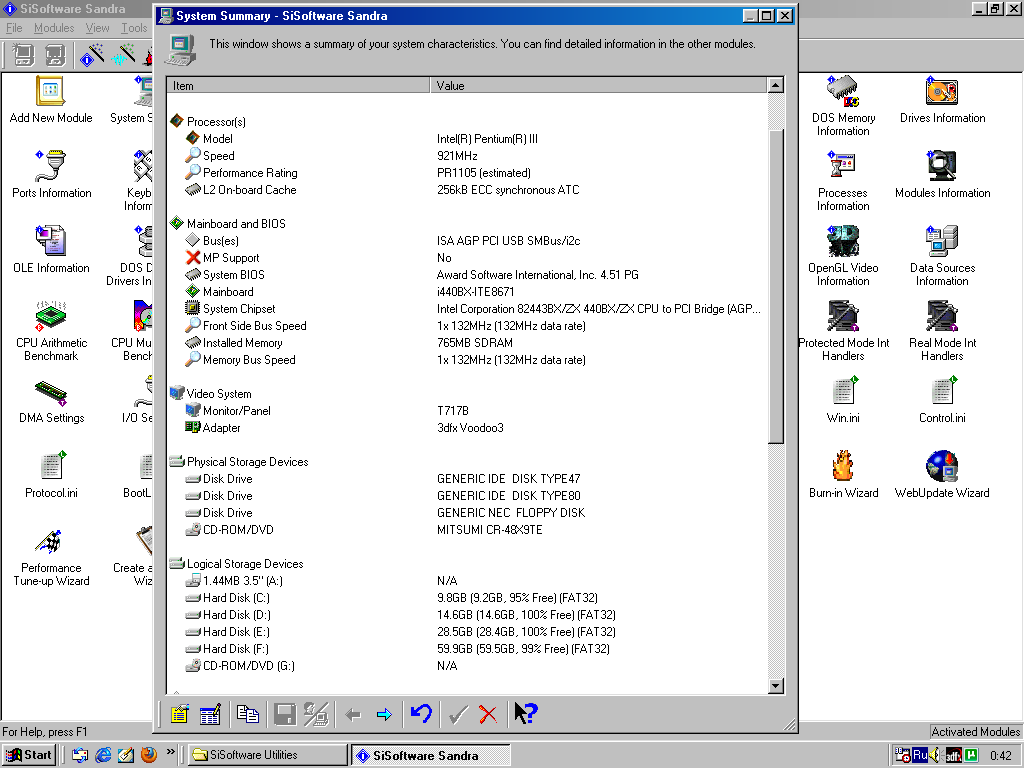Switch to SiSoftware Utilities taskbar button
The image size is (1024, 768).
[266, 755]
